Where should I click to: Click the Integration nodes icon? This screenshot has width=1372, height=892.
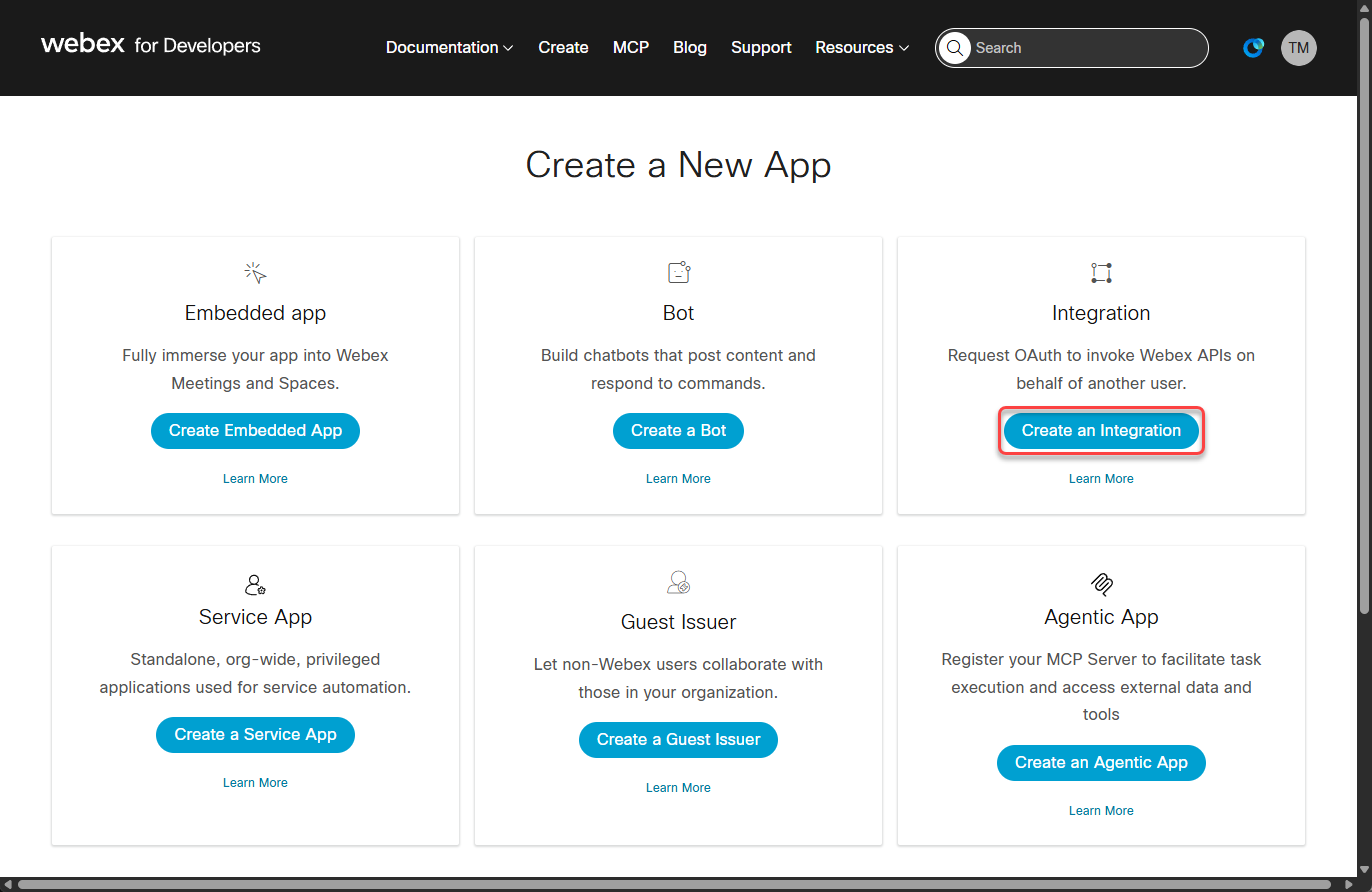click(1101, 272)
